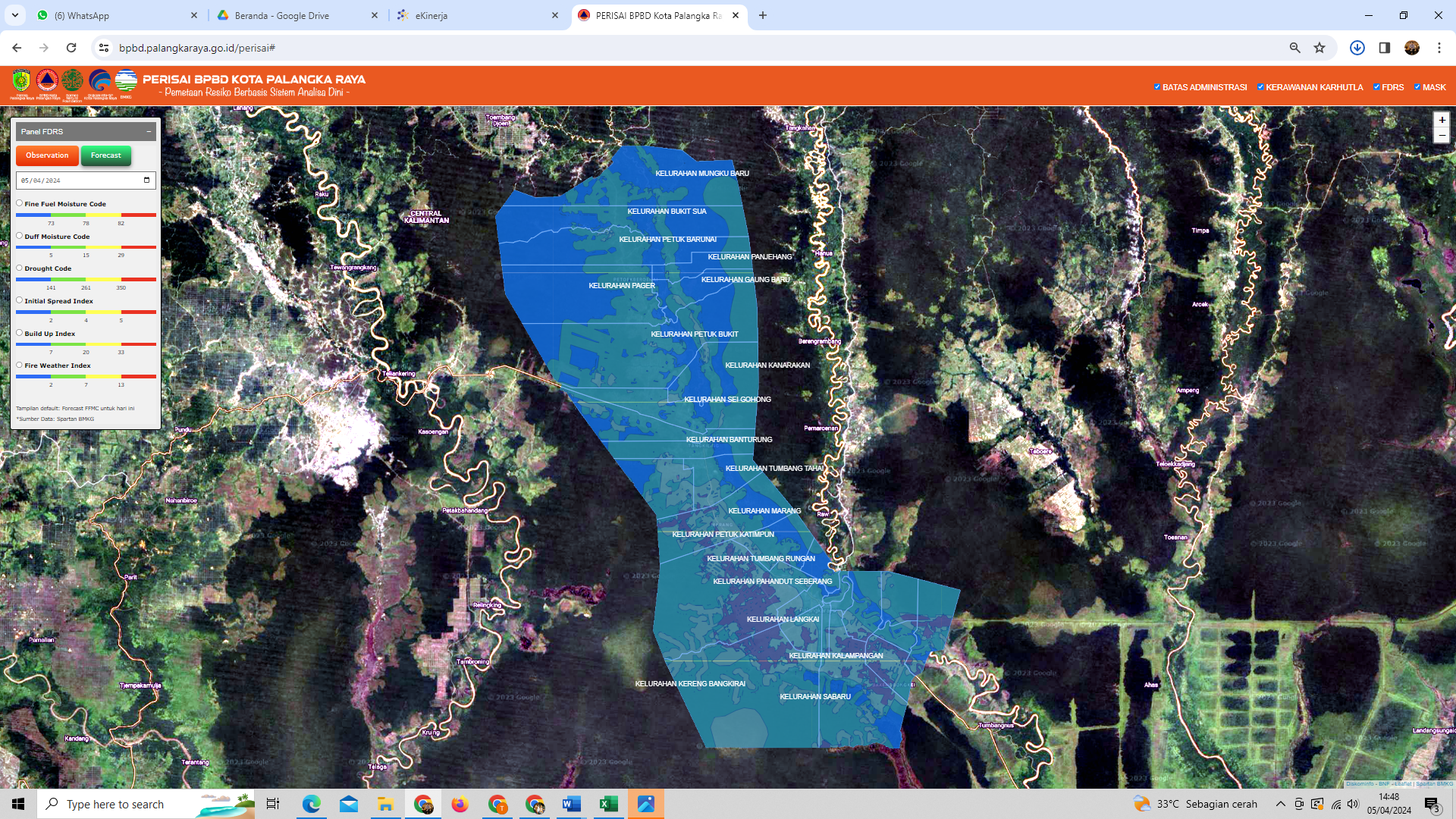Image resolution: width=1456 pixels, height=819 pixels.
Task: Click the Fine Fuel Moisture Code color legend bar
Action: [86, 215]
